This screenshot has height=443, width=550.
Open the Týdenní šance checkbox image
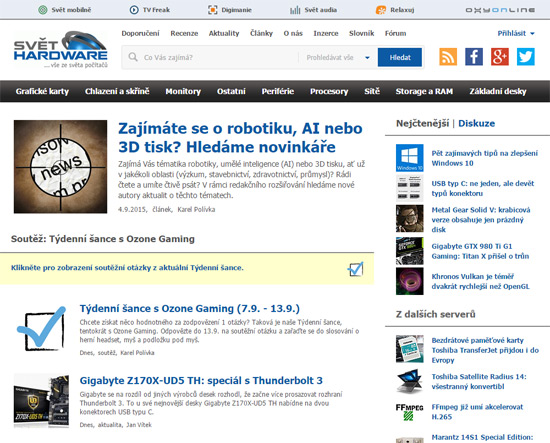(x=41, y=329)
